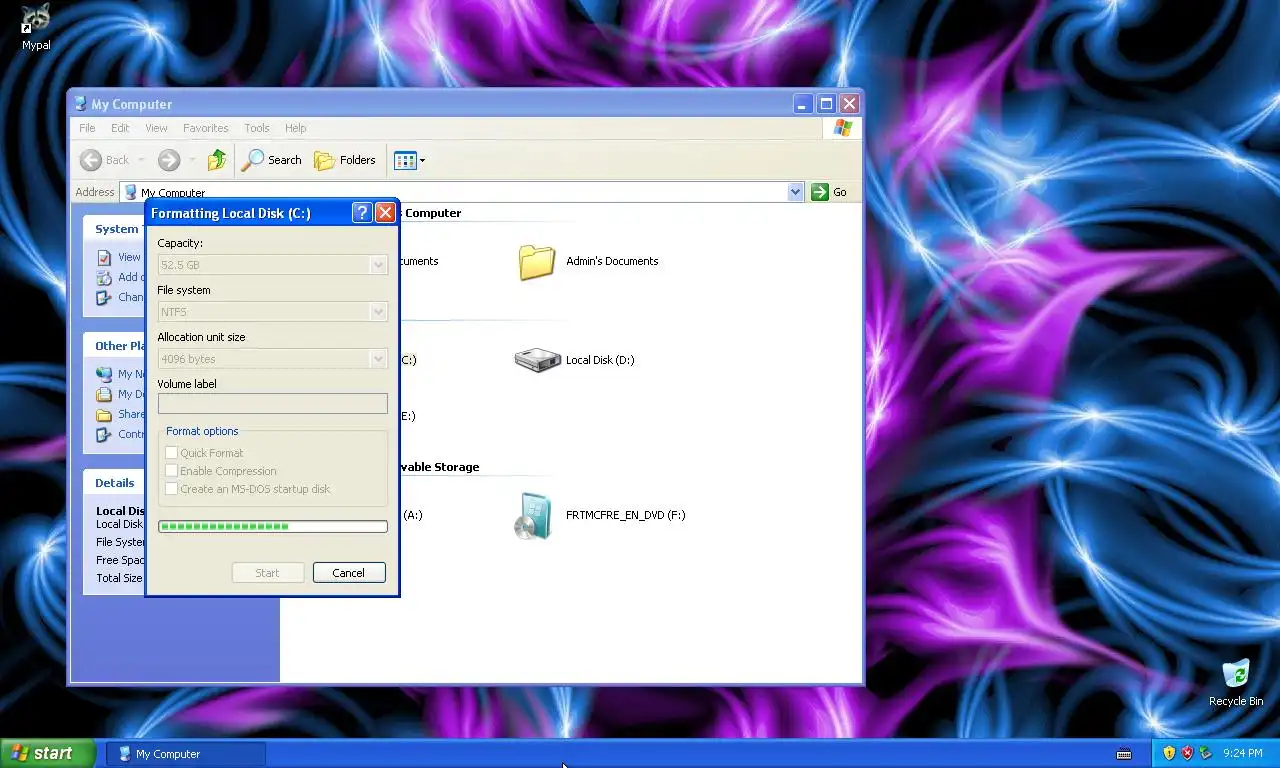Click the Windows flag logo in menu bar
1280x768 pixels.
click(x=842, y=128)
